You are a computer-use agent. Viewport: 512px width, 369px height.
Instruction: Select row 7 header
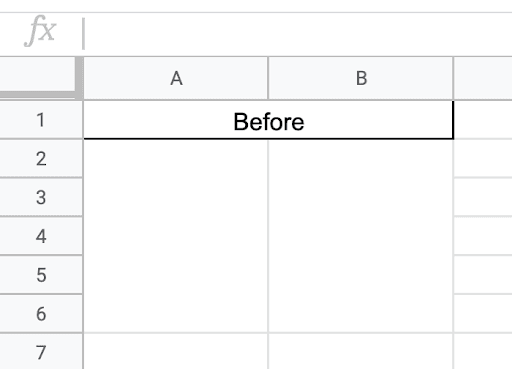[41, 352]
